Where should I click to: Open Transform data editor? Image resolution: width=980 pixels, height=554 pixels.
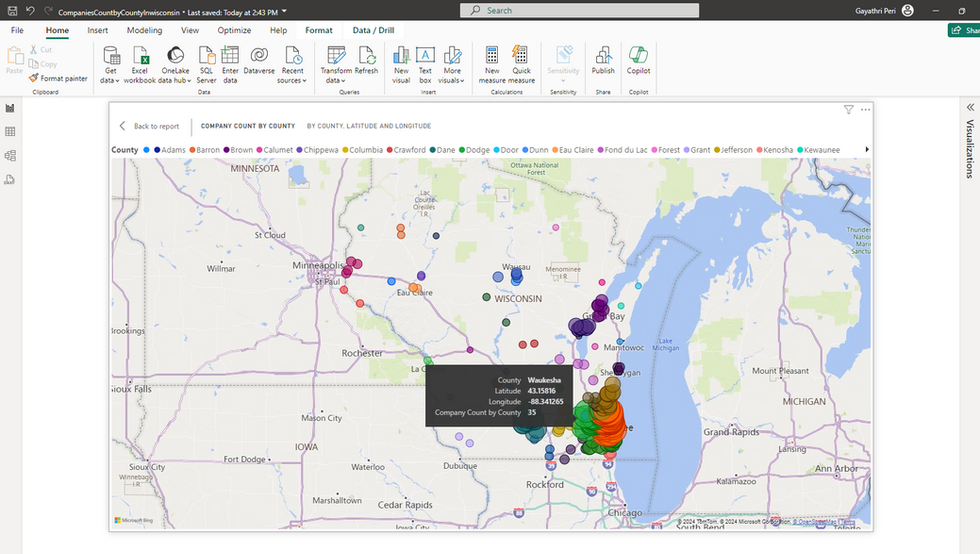[336, 64]
